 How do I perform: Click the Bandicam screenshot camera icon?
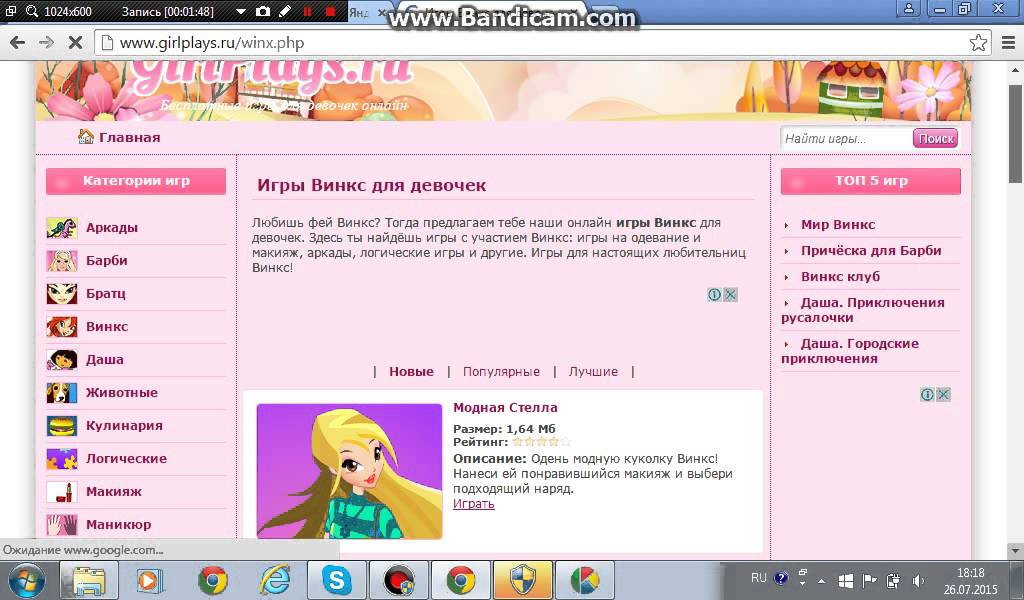coord(263,11)
